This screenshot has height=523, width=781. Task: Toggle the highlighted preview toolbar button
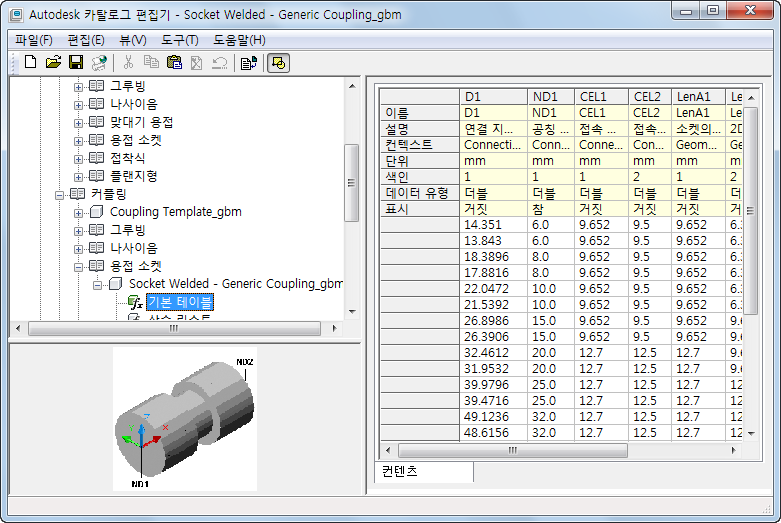(x=278, y=63)
